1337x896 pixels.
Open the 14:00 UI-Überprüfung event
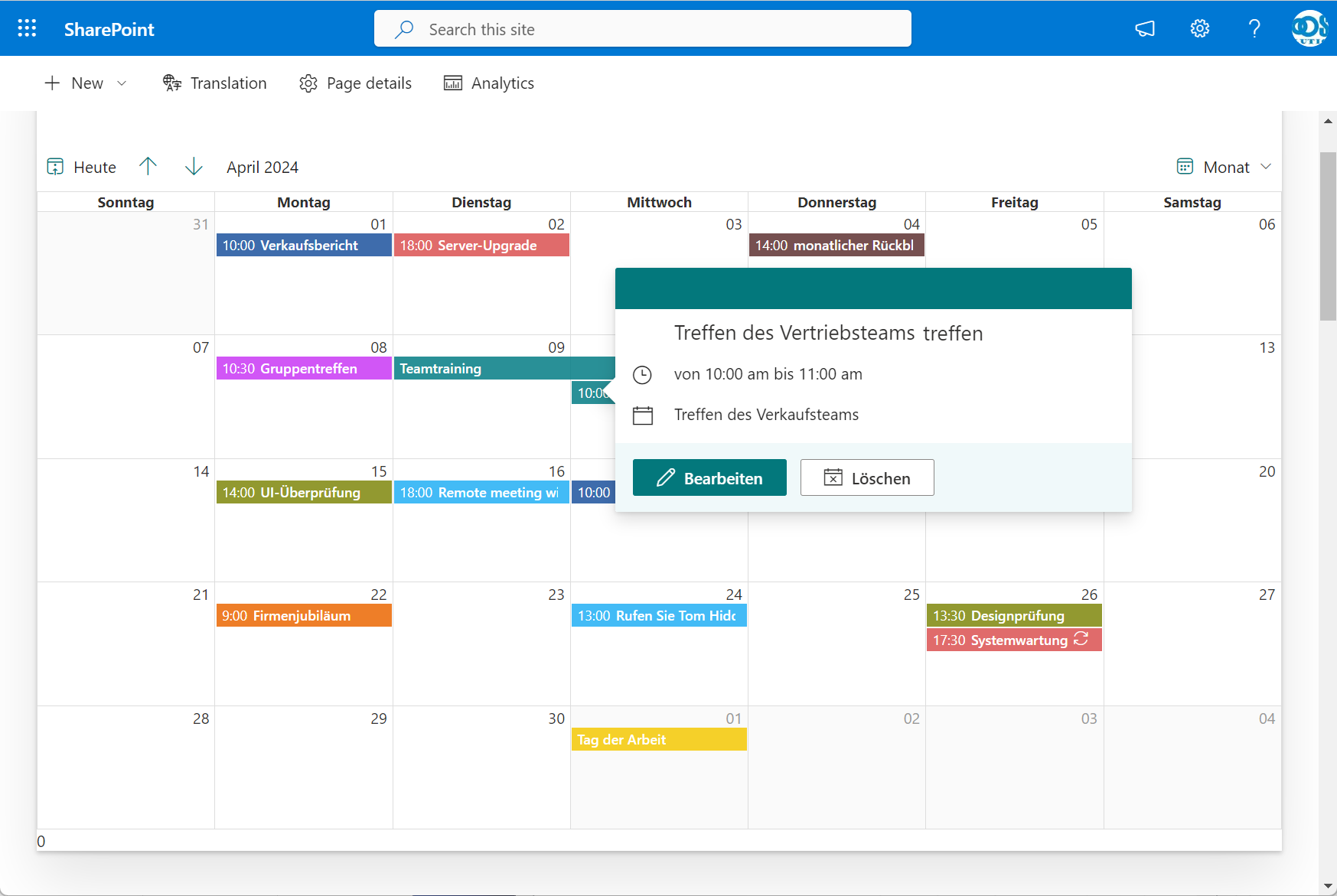coord(304,493)
